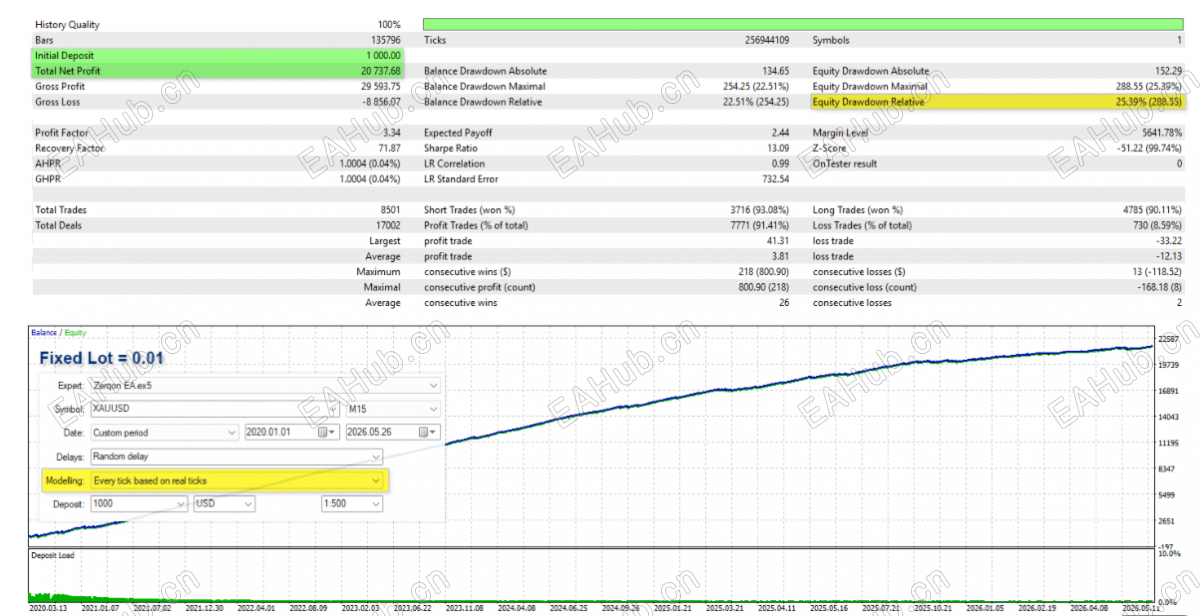Viewport: 1200px width, 616px height.
Task: Select the Profit Factor value 3.34
Action: pyautogui.click(x=391, y=133)
